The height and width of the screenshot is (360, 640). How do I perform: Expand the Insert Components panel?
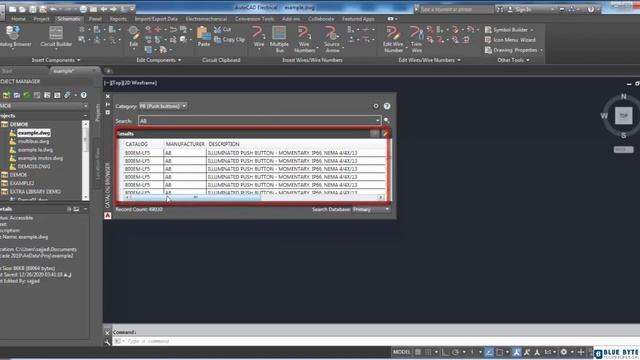click(56, 60)
